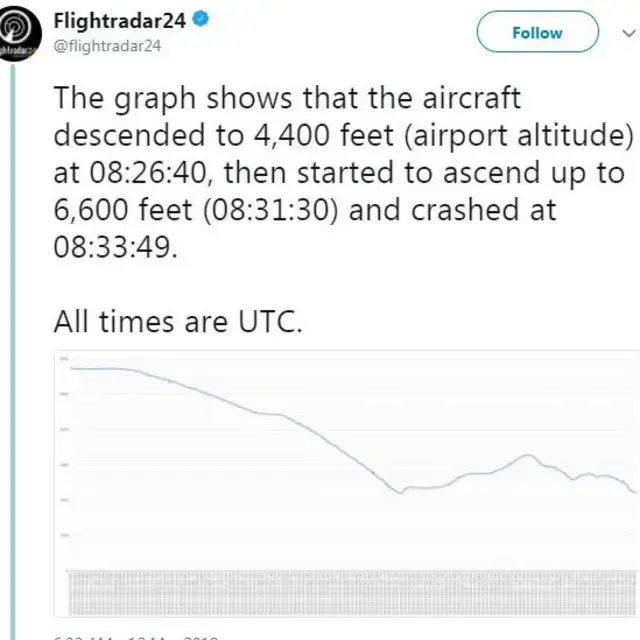Click the crash time "08:33:49." text
This screenshot has height=640, width=640.
[x=114, y=248]
